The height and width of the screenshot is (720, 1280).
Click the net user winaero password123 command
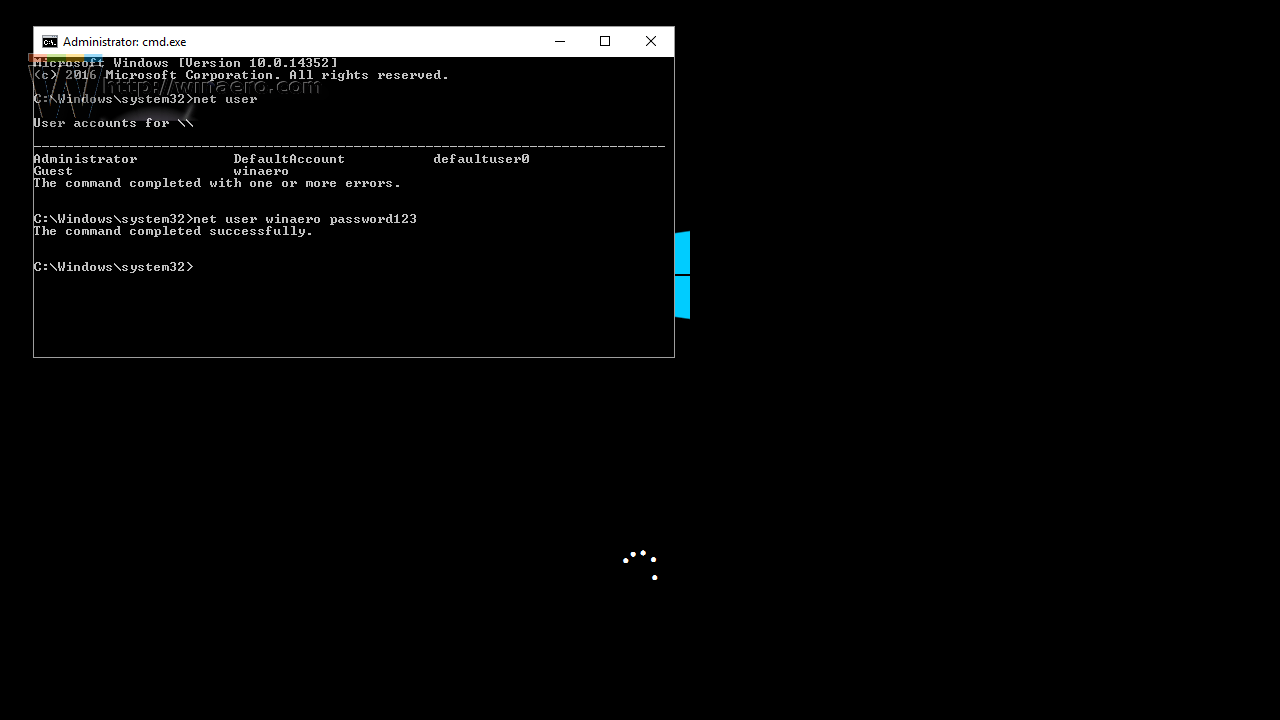pyautogui.click(x=305, y=218)
